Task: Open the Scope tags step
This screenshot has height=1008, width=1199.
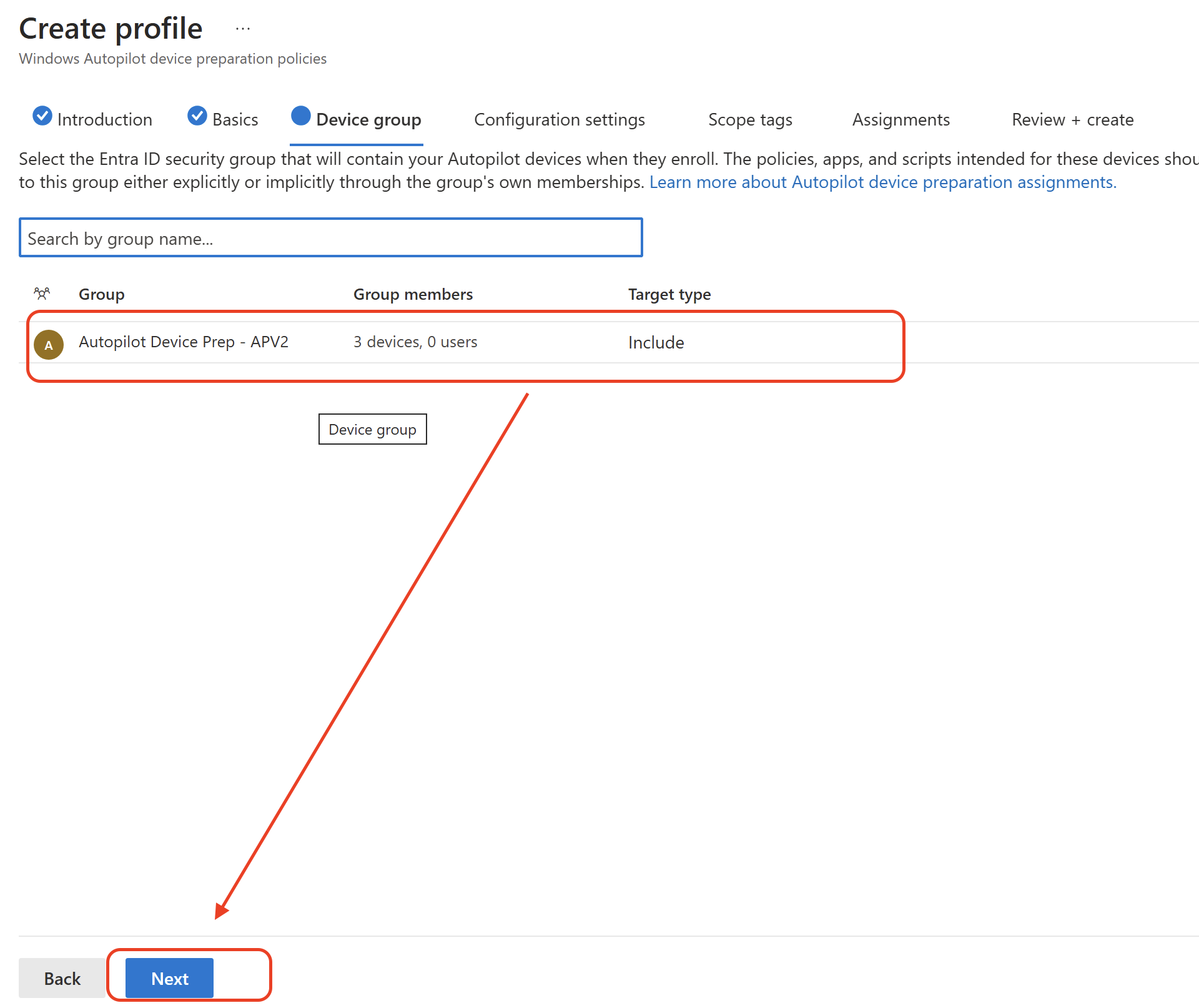Action: (750, 119)
